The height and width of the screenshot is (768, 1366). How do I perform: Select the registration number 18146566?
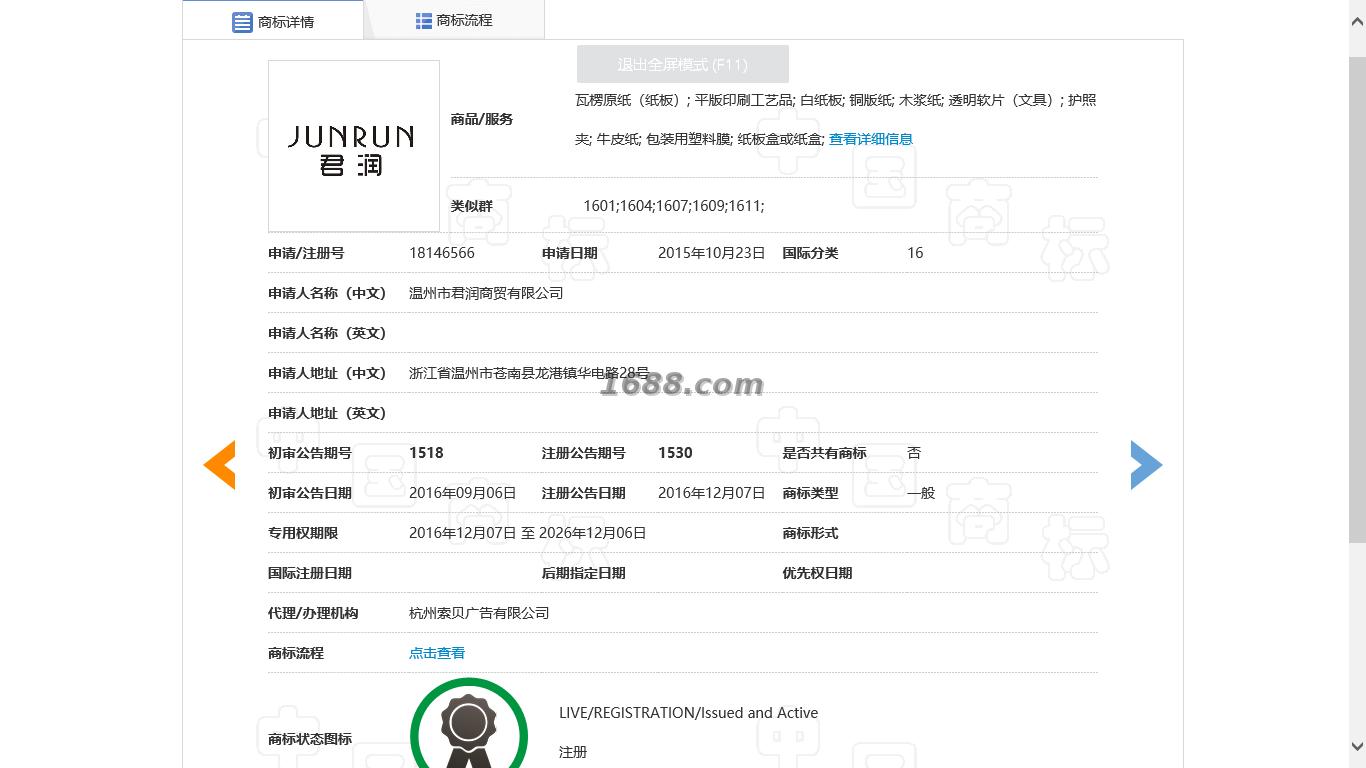[442, 253]
